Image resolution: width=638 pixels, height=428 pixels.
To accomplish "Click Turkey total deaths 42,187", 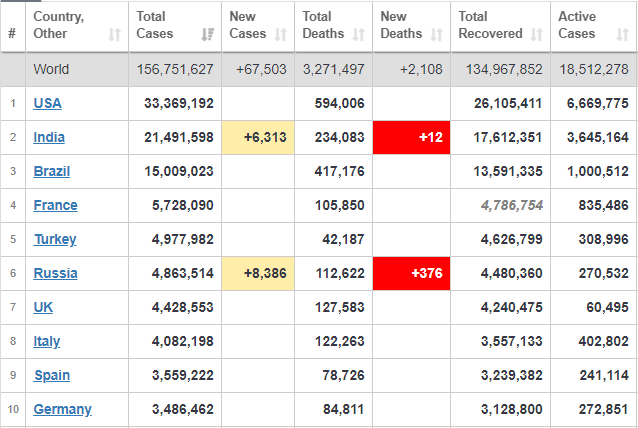I will [x=343, y=239].
